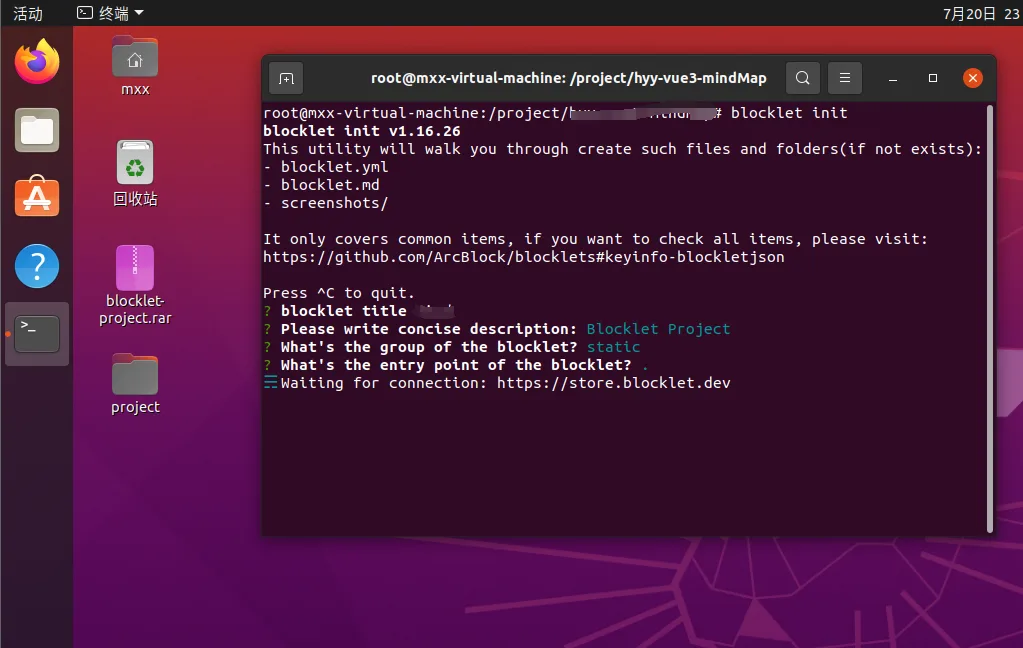Click the 'Waiting for connection:' text
Image resolution: width=1023 pixels, height=648 pixels.
tap(384, 383)
